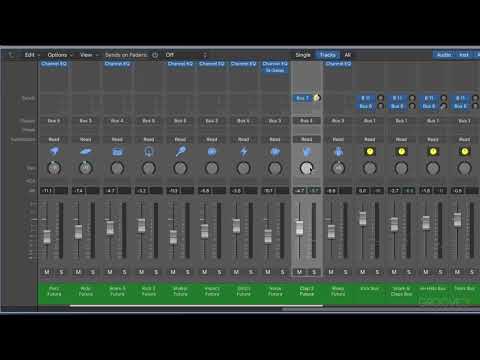Click the horizontal scrollbar under channel names

click(196, 305)
